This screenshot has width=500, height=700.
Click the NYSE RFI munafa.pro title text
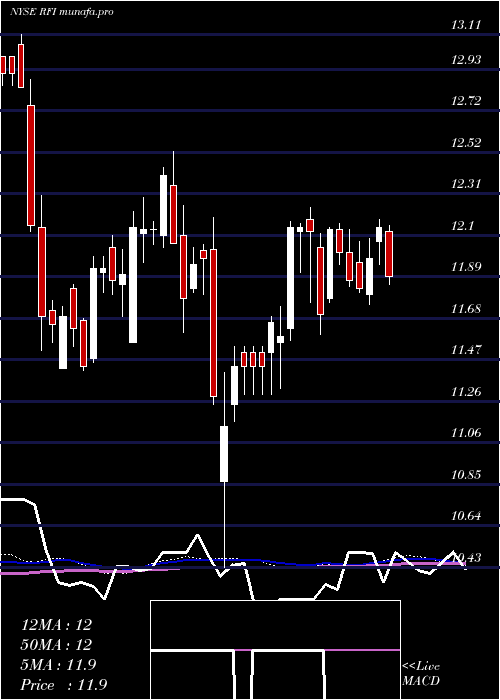click(x=62, y=12)
